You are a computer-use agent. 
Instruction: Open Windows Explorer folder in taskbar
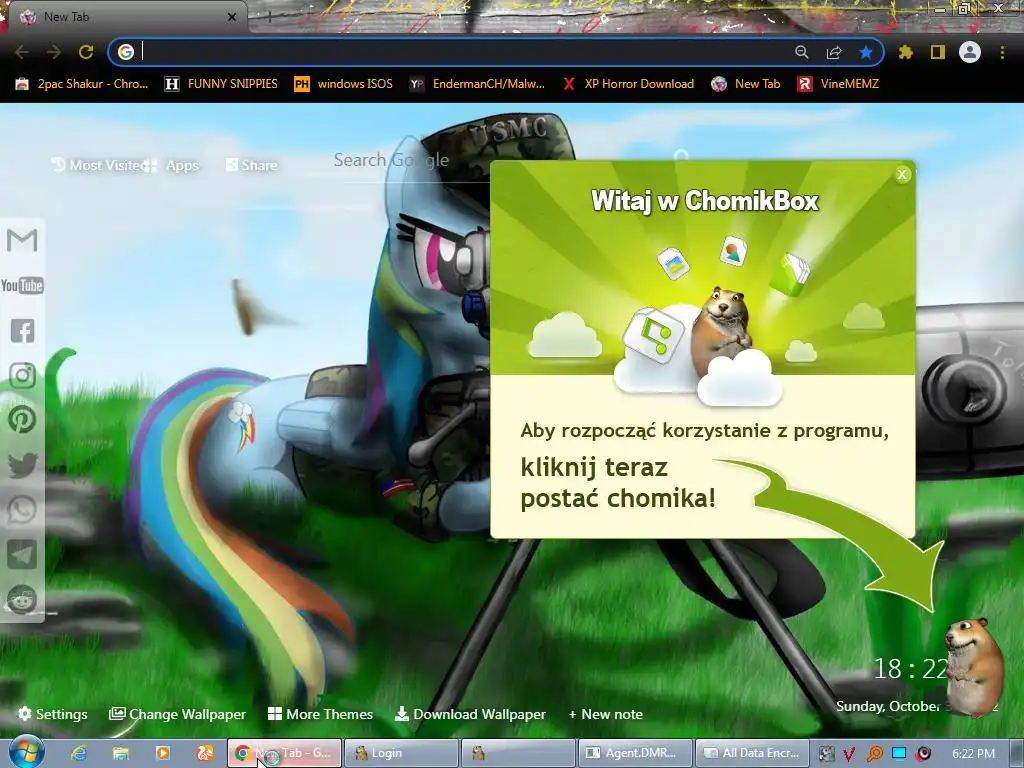tap(121, 753)
